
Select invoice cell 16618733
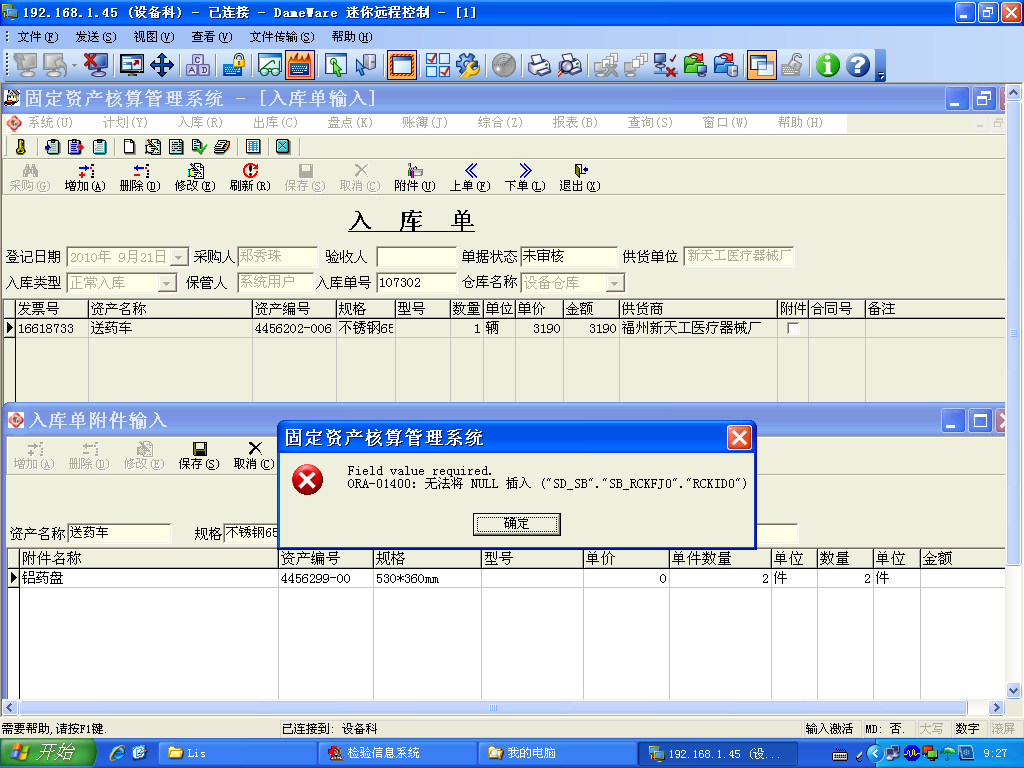52,328
